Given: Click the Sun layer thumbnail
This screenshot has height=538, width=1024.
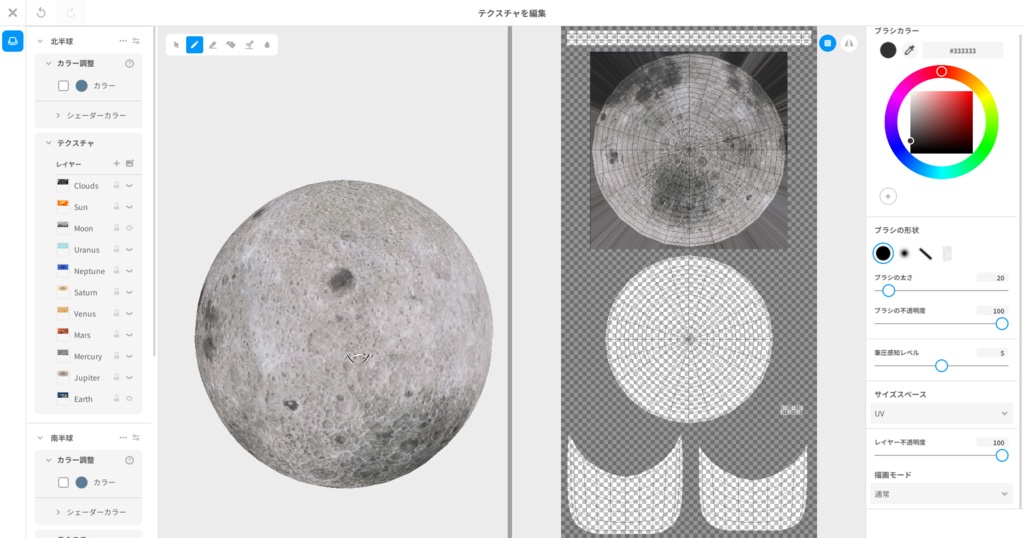Looking at the screenshot, I should coord(63,205).
